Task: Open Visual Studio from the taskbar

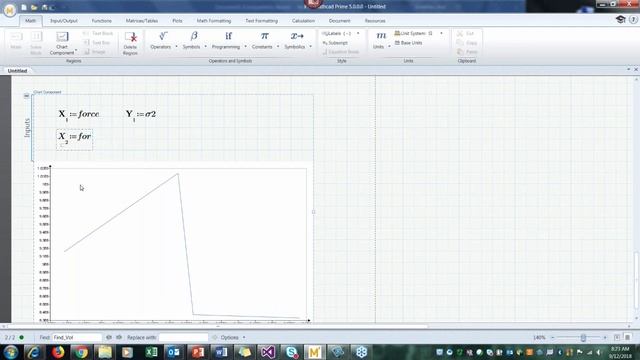Action: (268, 352)
